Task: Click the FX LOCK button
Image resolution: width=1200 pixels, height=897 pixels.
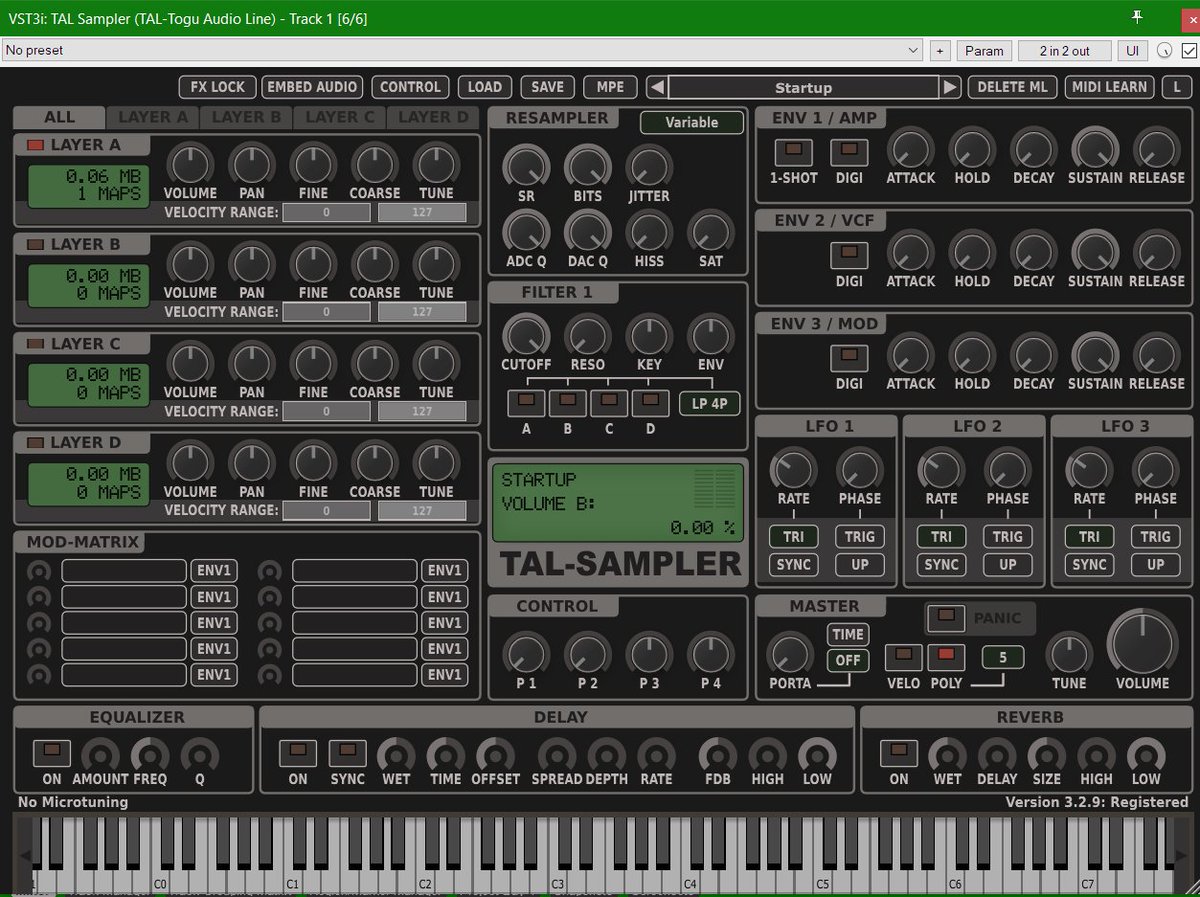Action: tap(218, 87)
